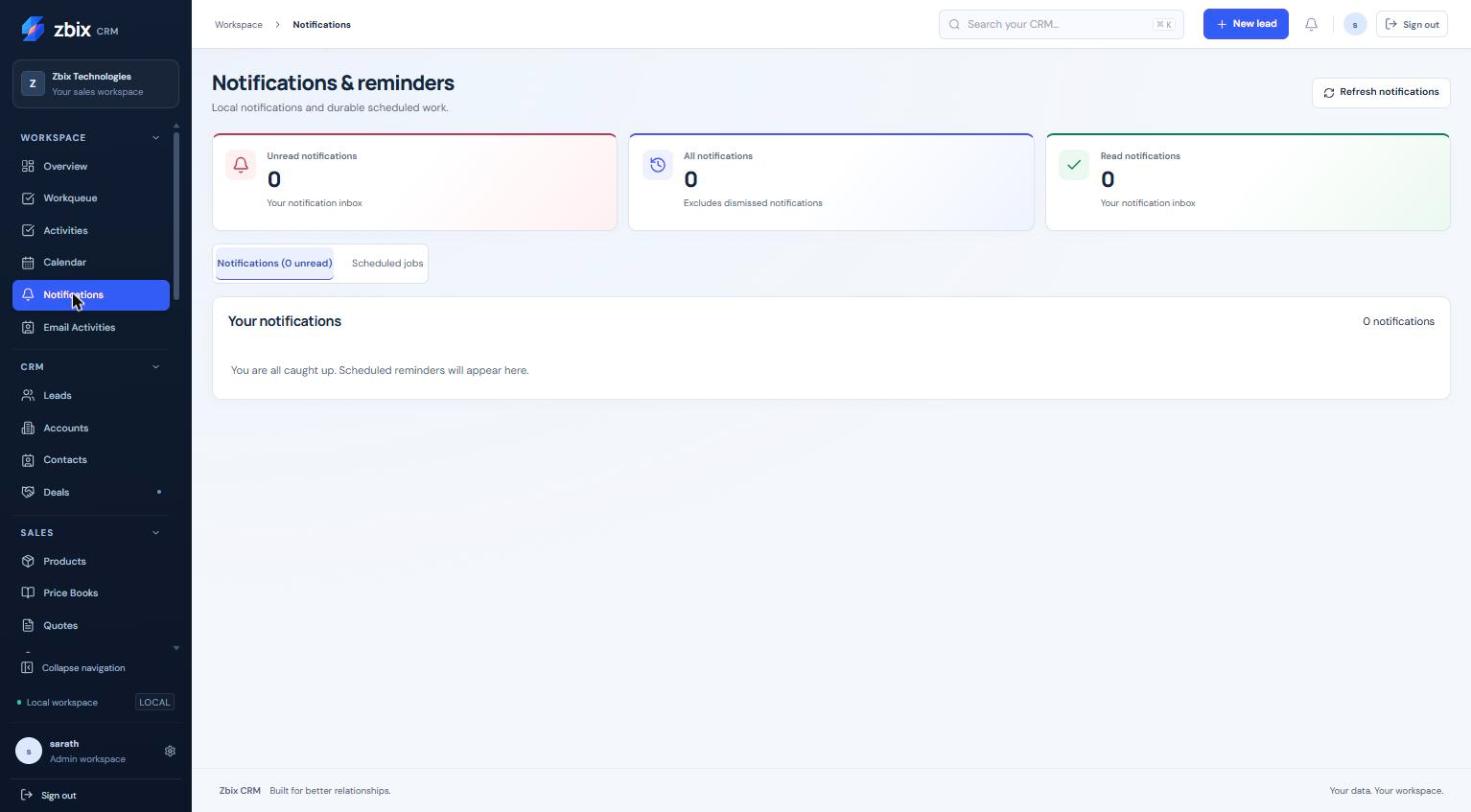Select Email Activities in the sidebar
The width and height of the screenshot is (1471, 812).
[x=91, y=327]
